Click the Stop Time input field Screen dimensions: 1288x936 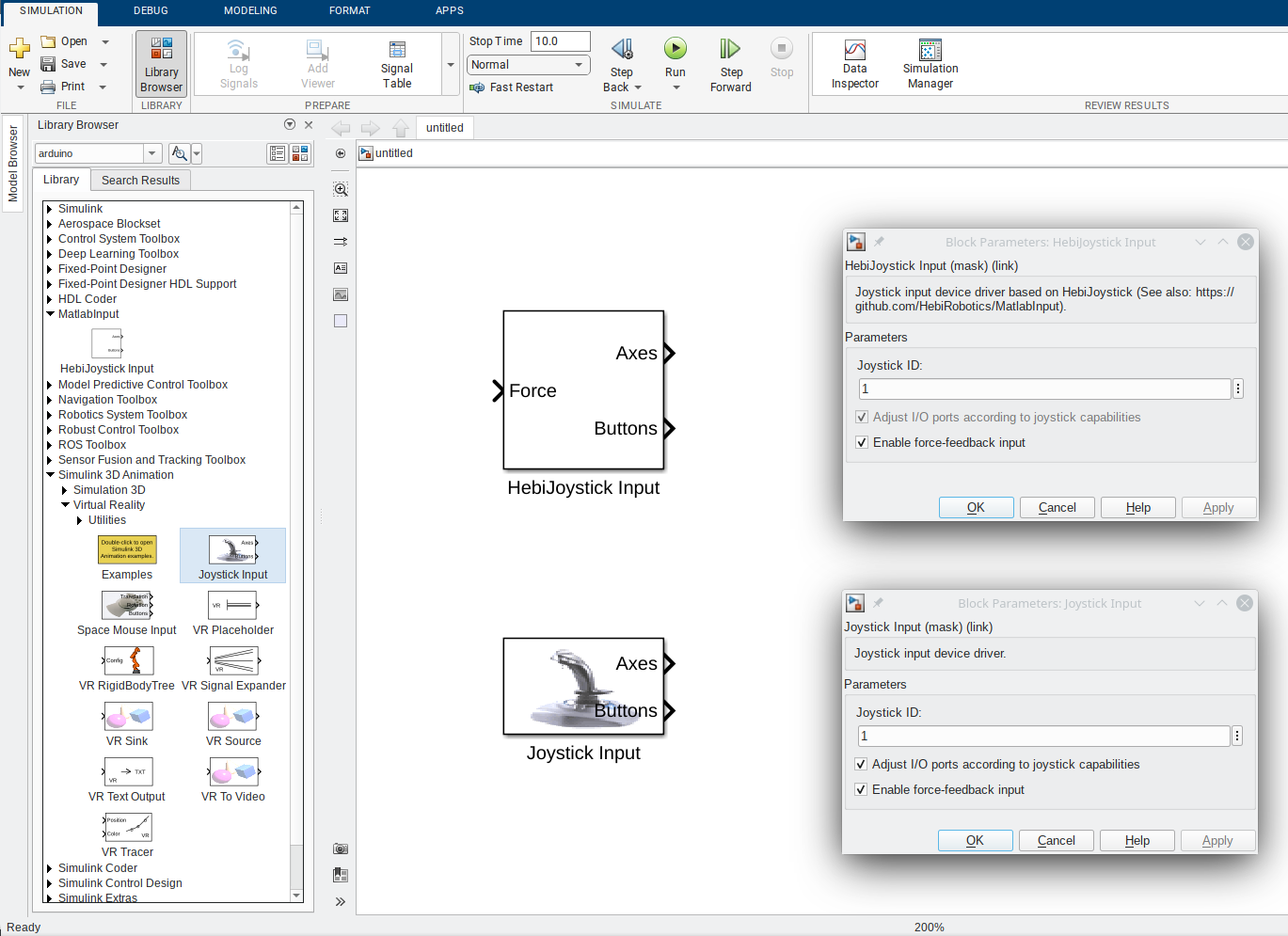[x=561, y=41]
